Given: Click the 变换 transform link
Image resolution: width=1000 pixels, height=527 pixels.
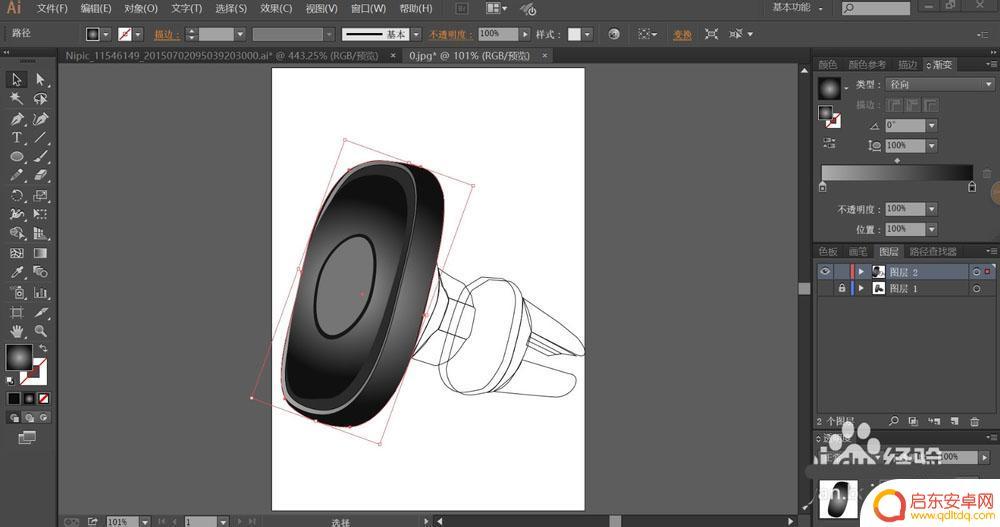Looking at the screenshot, I should (682, 34).
